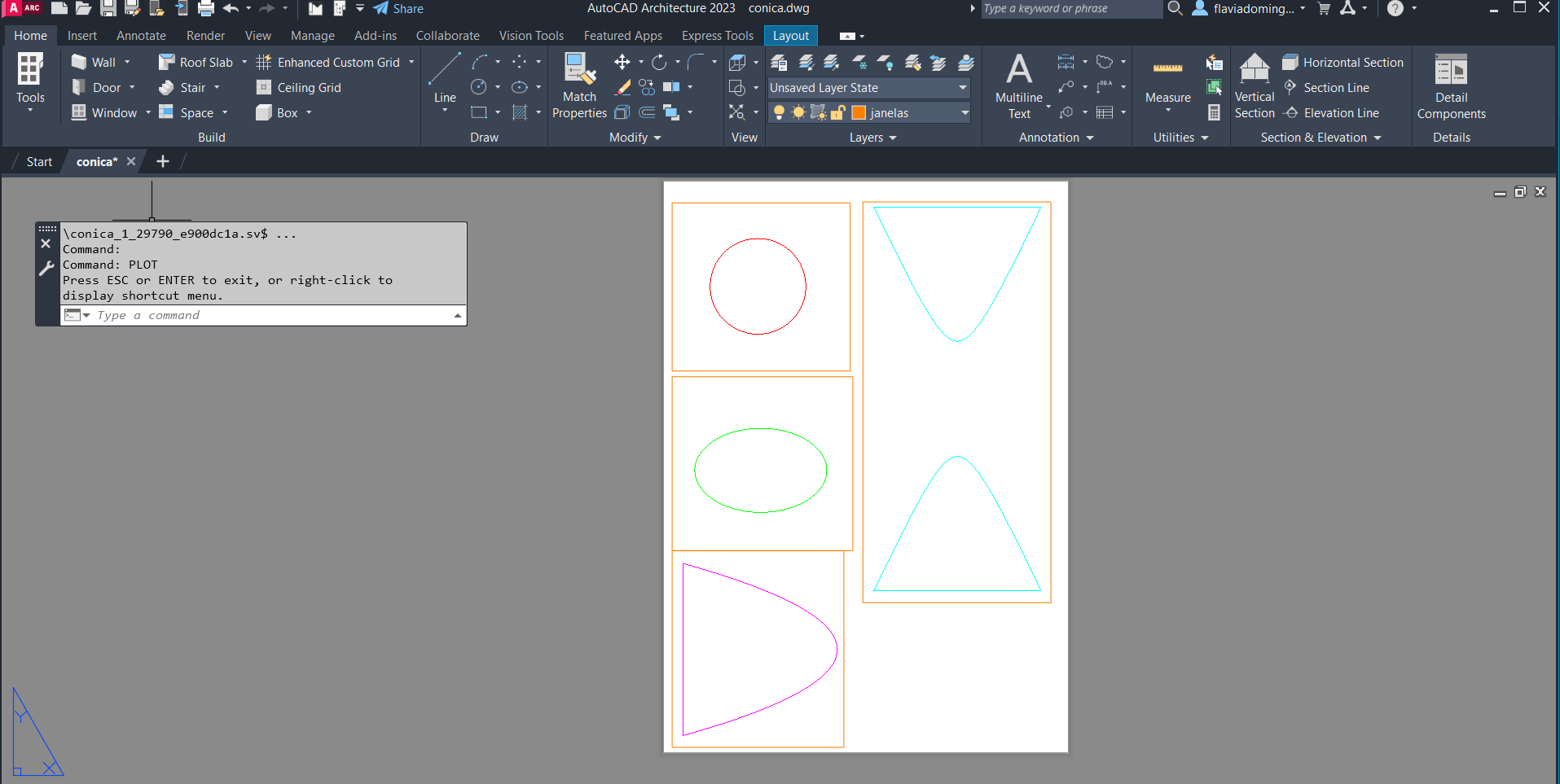Screen dimensions: 1560x784
Task: Click the Share button
Action: tap(398, 9)
